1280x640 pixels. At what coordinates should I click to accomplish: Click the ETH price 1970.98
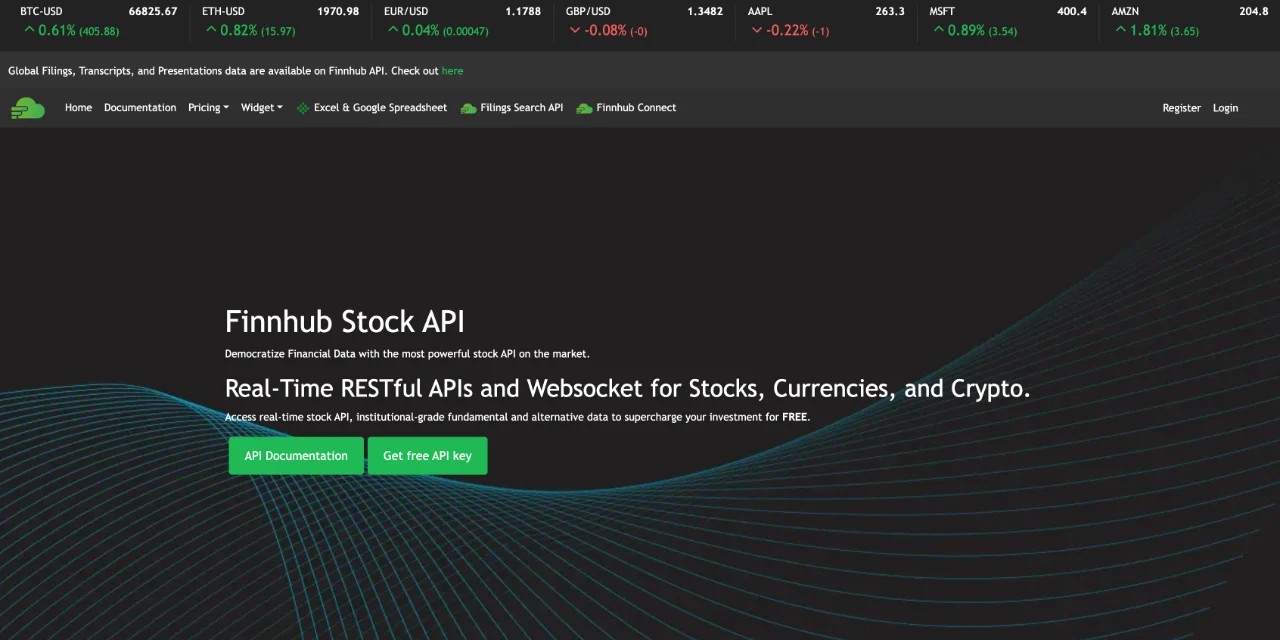click(x=338, y=12)
